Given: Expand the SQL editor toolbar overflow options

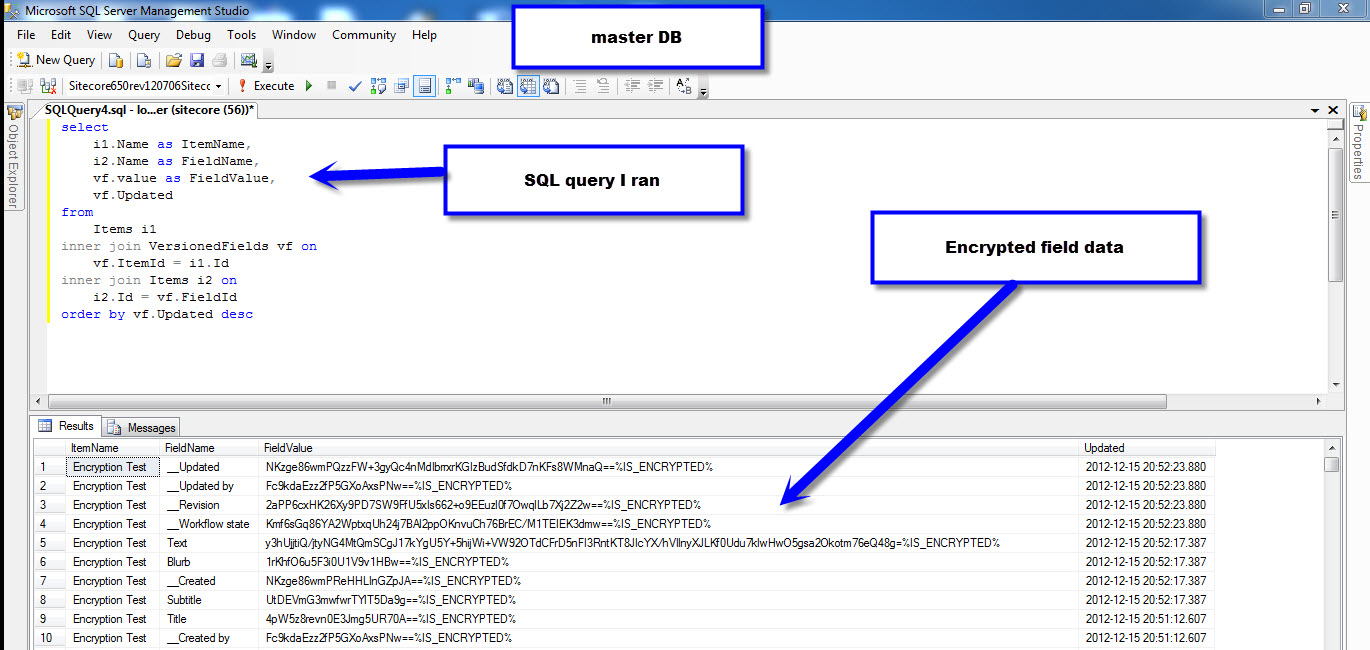Looking at the screenshot, I should 704,92.
